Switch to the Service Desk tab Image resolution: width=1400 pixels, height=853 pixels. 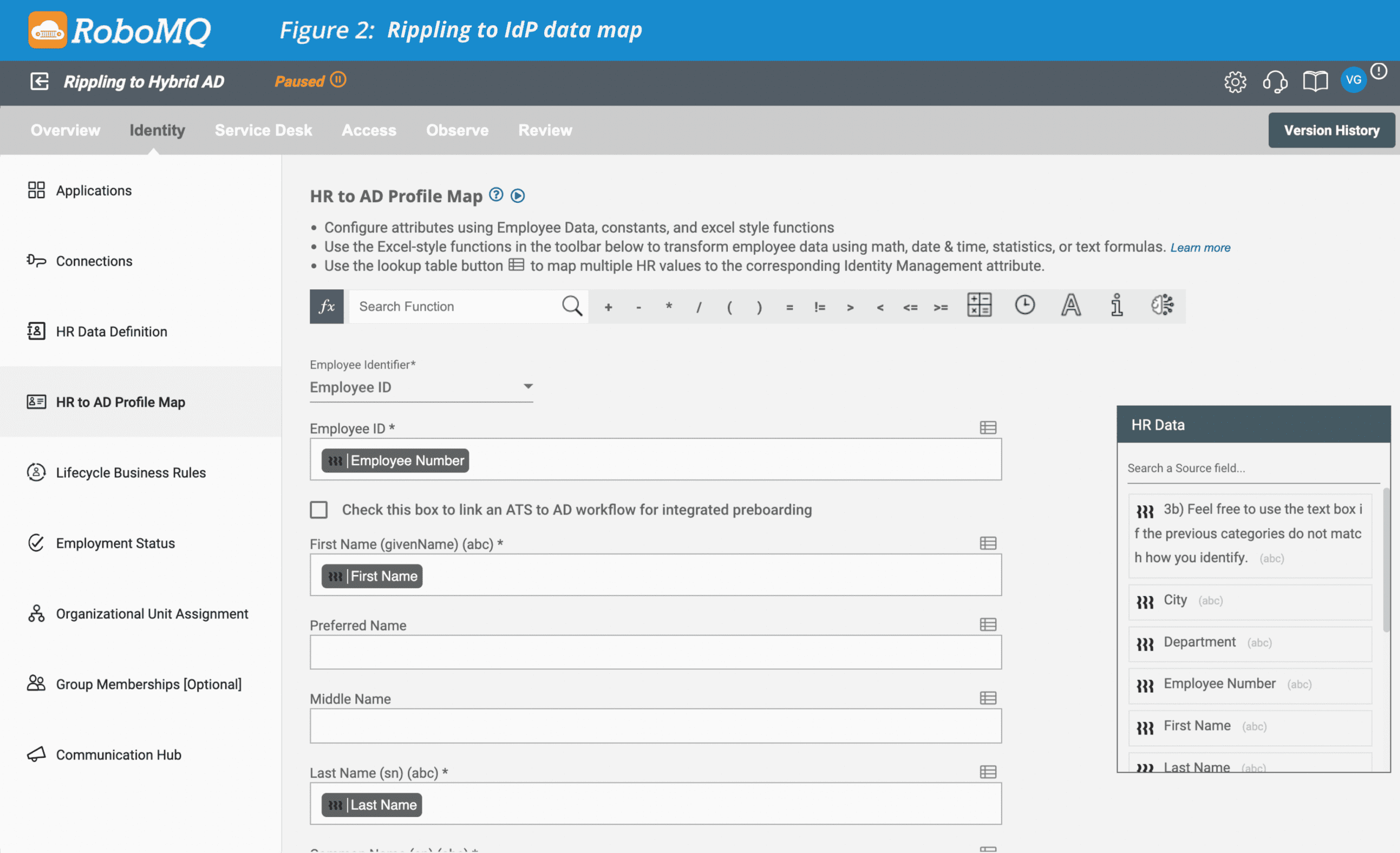264,130
